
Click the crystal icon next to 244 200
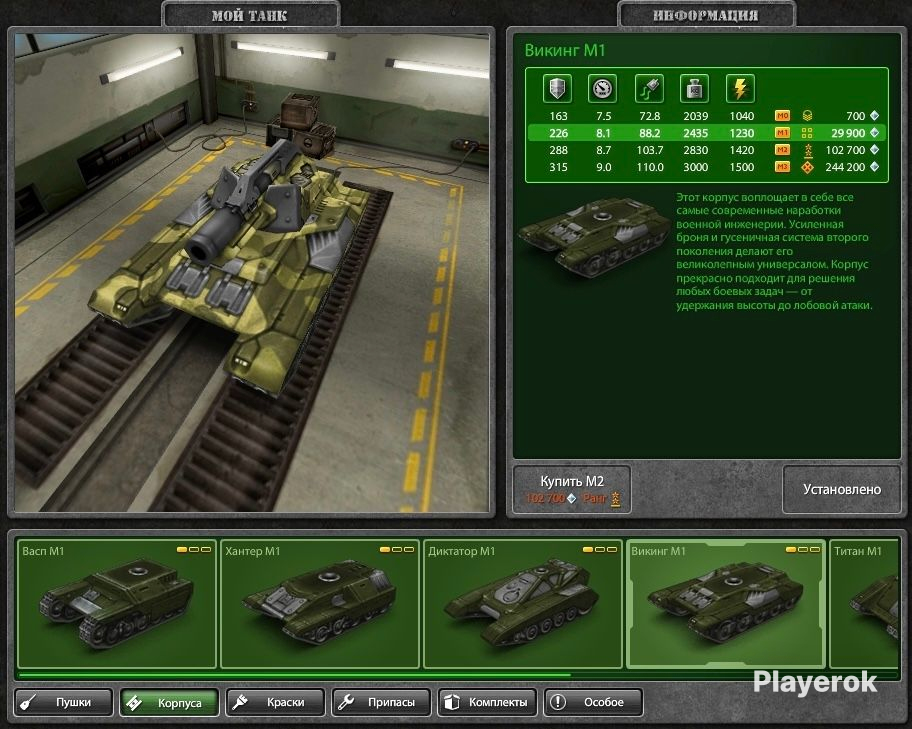(874, 167)
